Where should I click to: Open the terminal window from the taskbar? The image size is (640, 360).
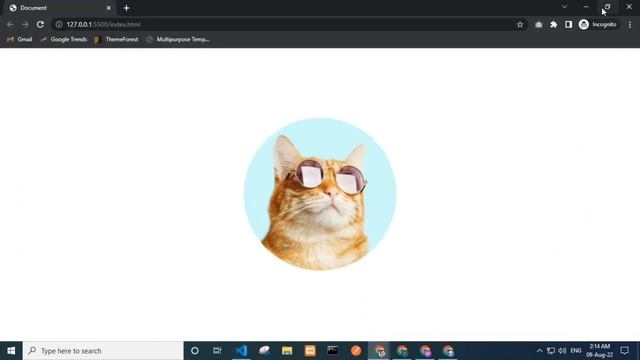coord(333,351)
